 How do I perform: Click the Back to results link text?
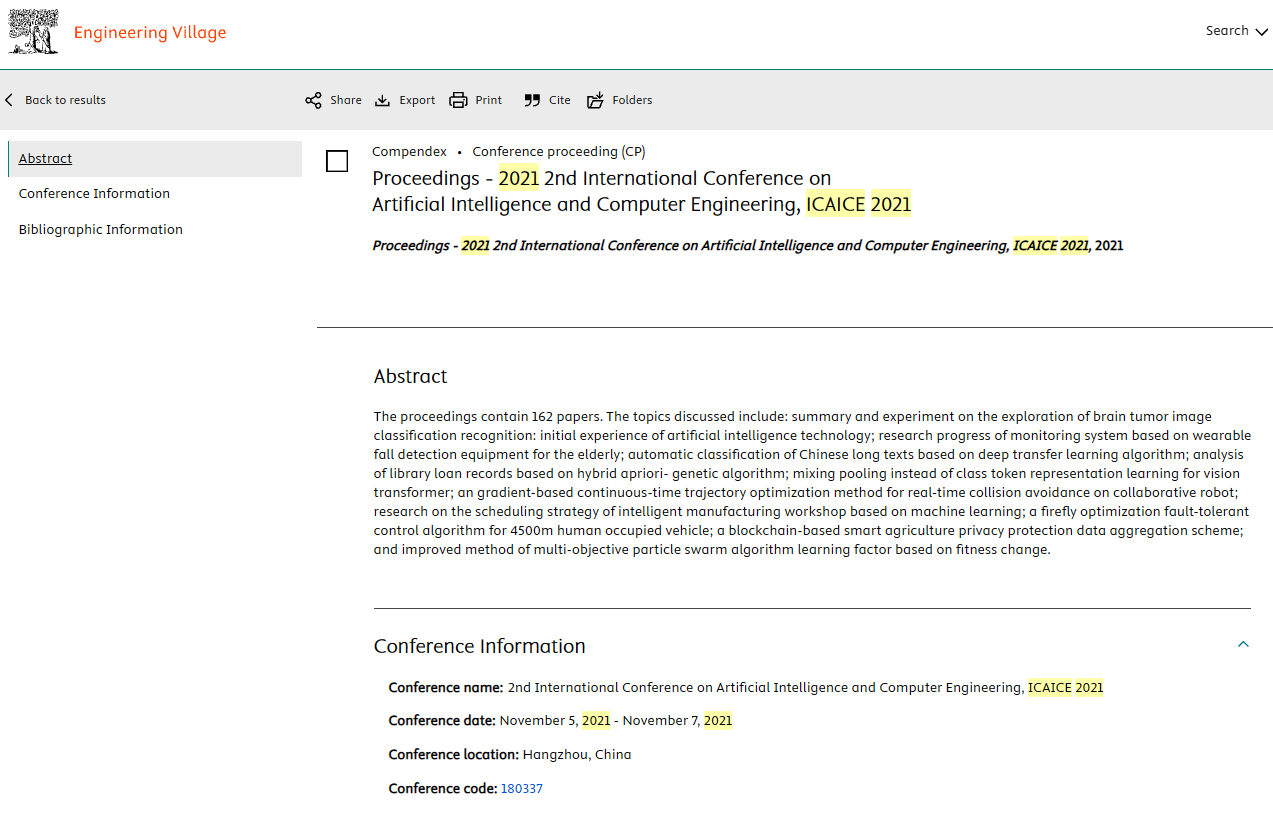[65, 100]
